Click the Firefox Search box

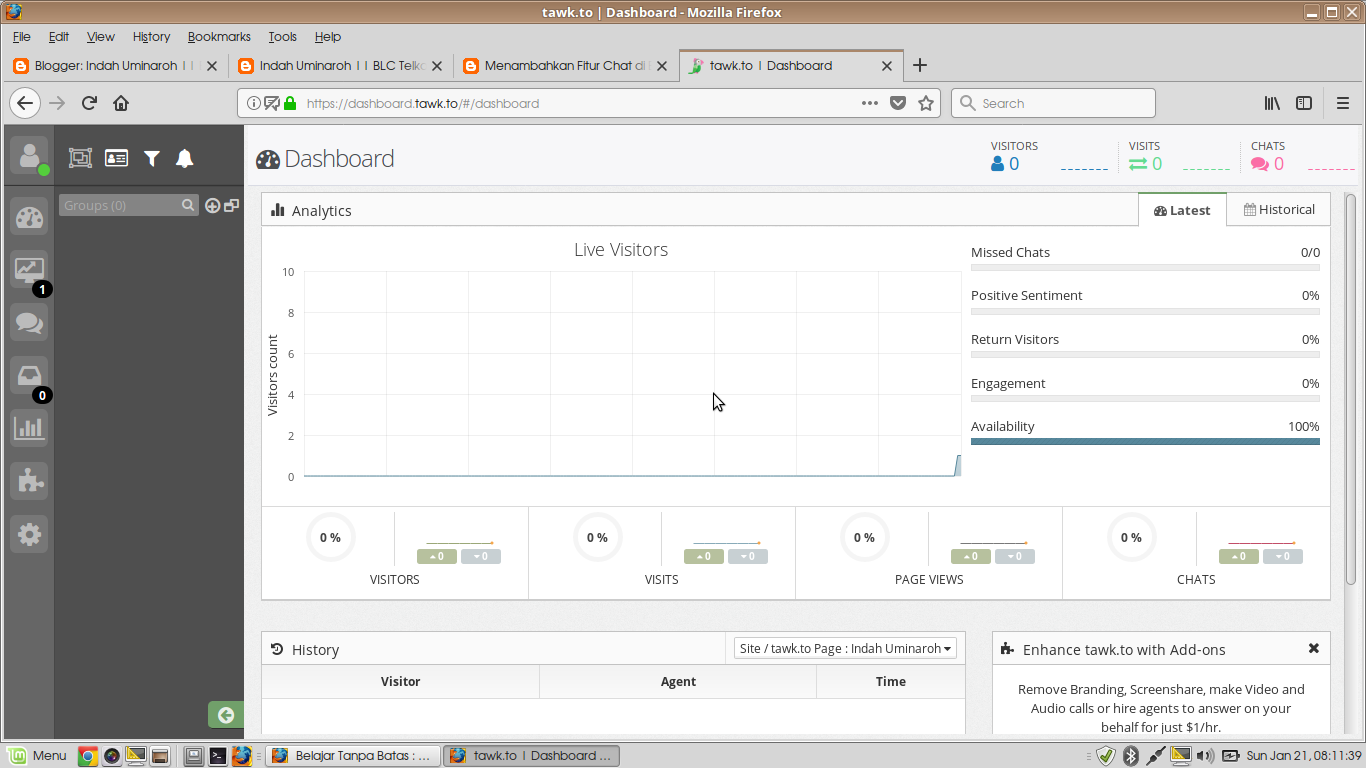(1053, 103)
